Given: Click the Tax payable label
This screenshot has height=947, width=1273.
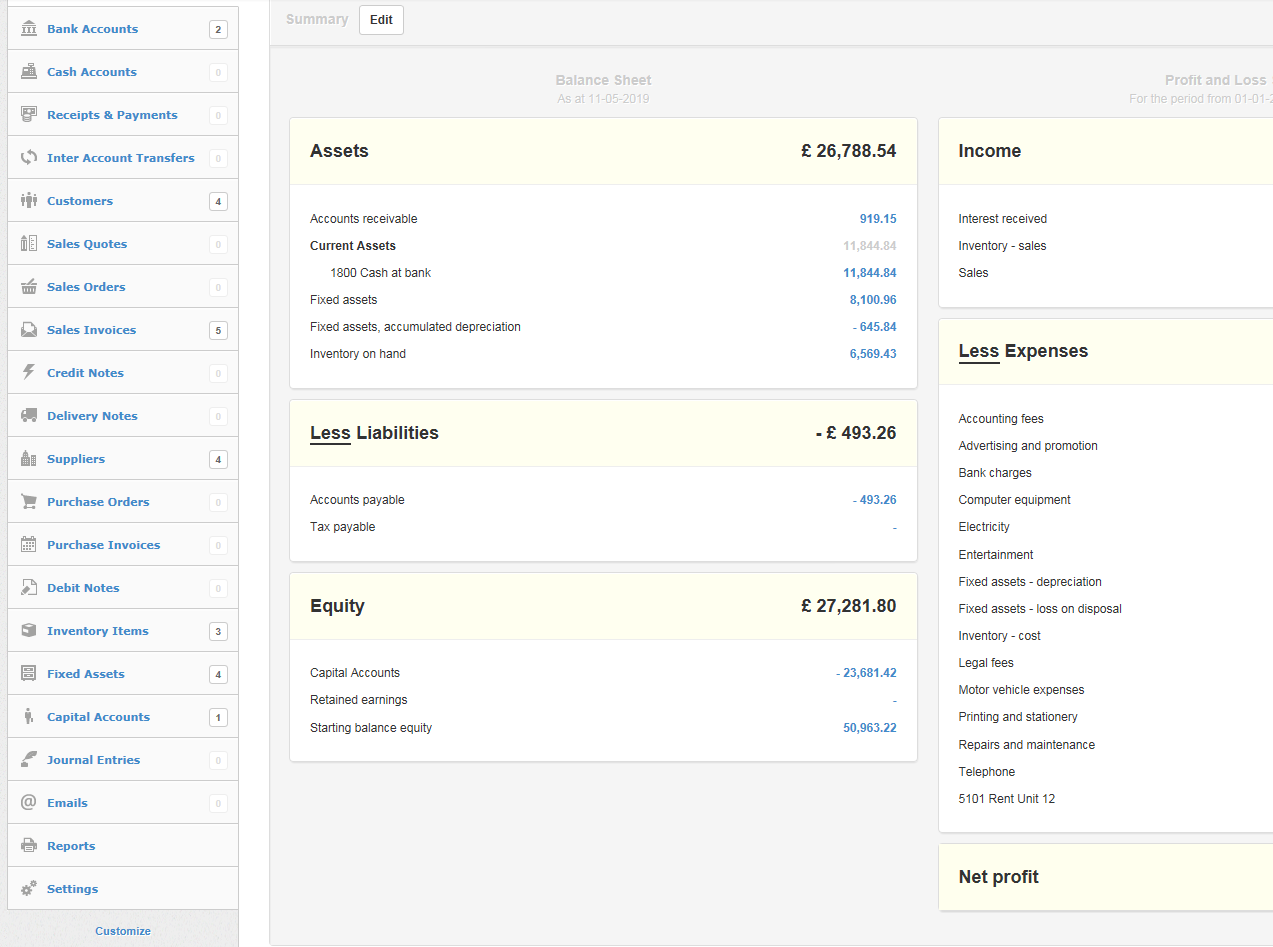Looking at the screenshot, I should pos(343,527).
